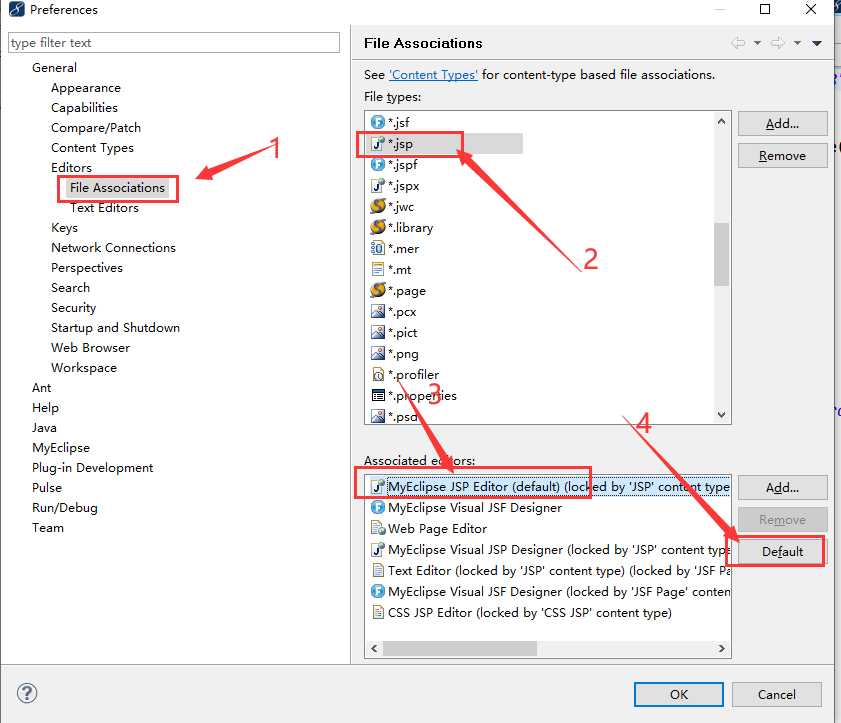841x723 pixels.
Task: Click the *.jspx file type icon
Action: pyautogui.click(x=378, y=186)
